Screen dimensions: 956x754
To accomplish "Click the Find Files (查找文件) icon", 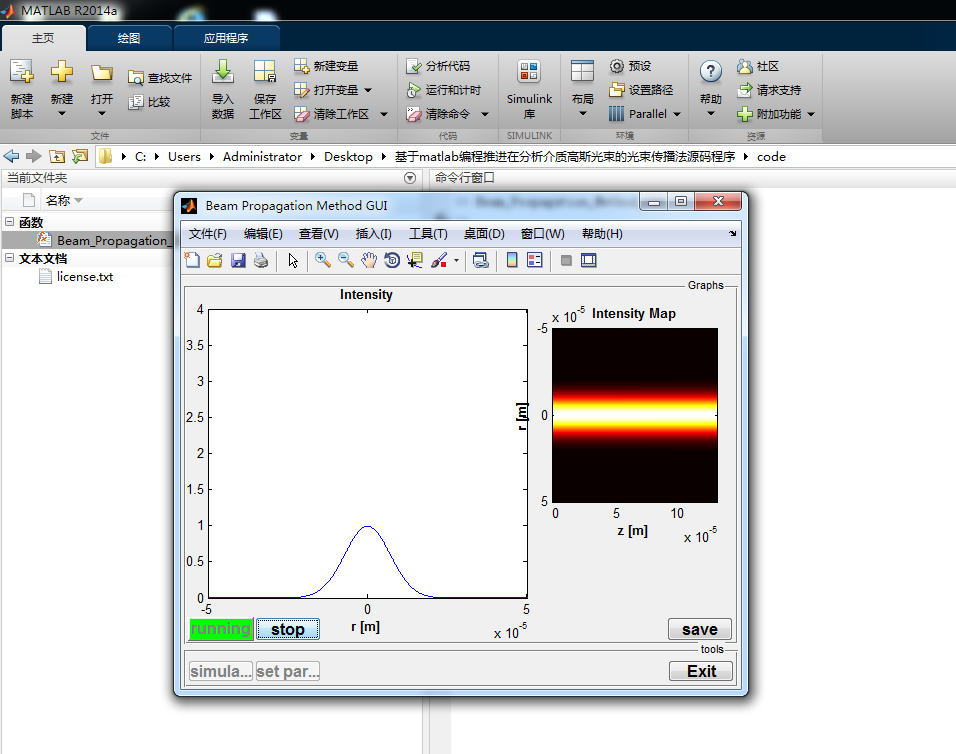I will [135, 78].
